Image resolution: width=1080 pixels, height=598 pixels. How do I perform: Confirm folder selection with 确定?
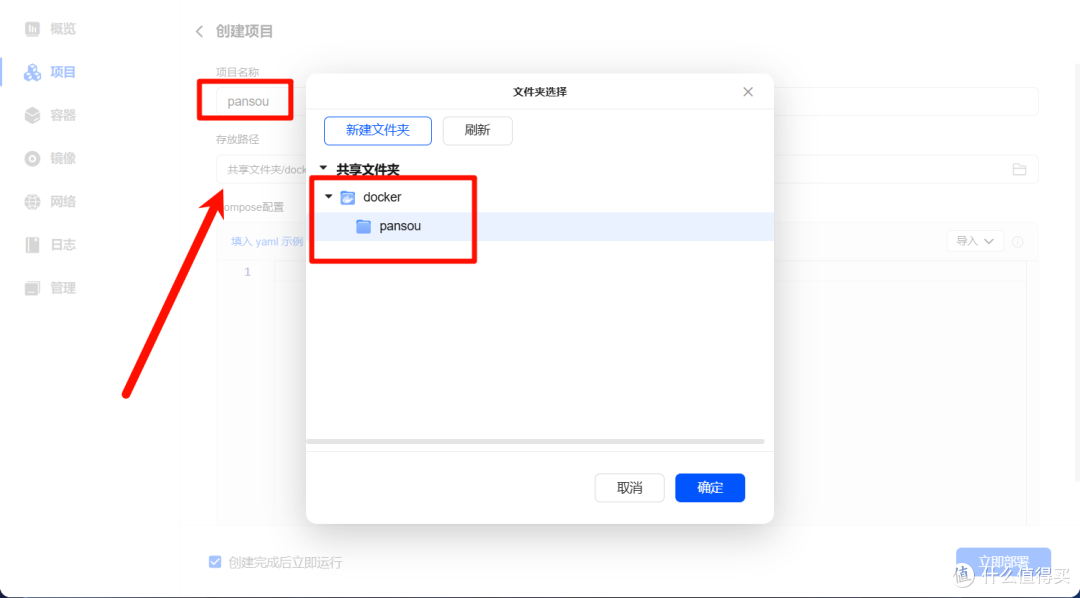click(710, 488)
